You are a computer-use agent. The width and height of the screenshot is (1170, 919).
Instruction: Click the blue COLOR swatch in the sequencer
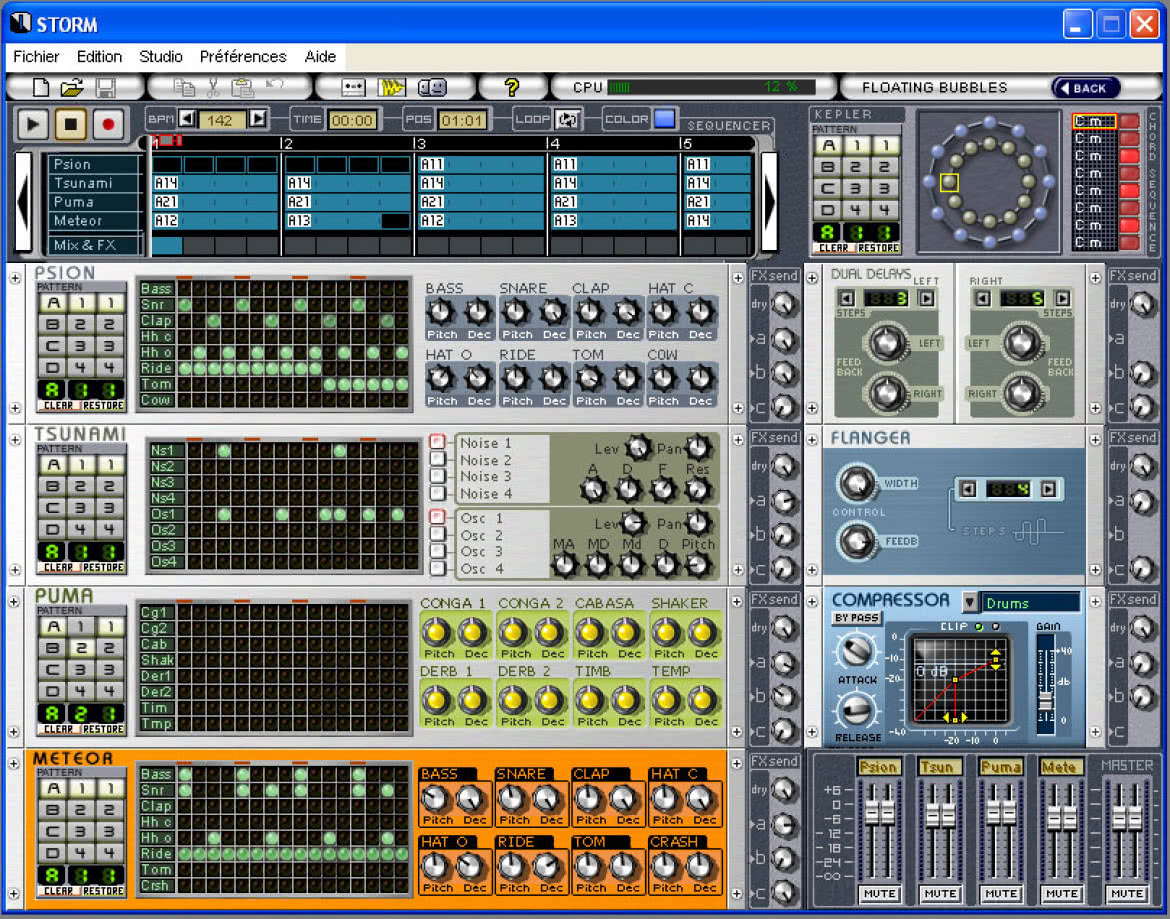tap(664, 119)
